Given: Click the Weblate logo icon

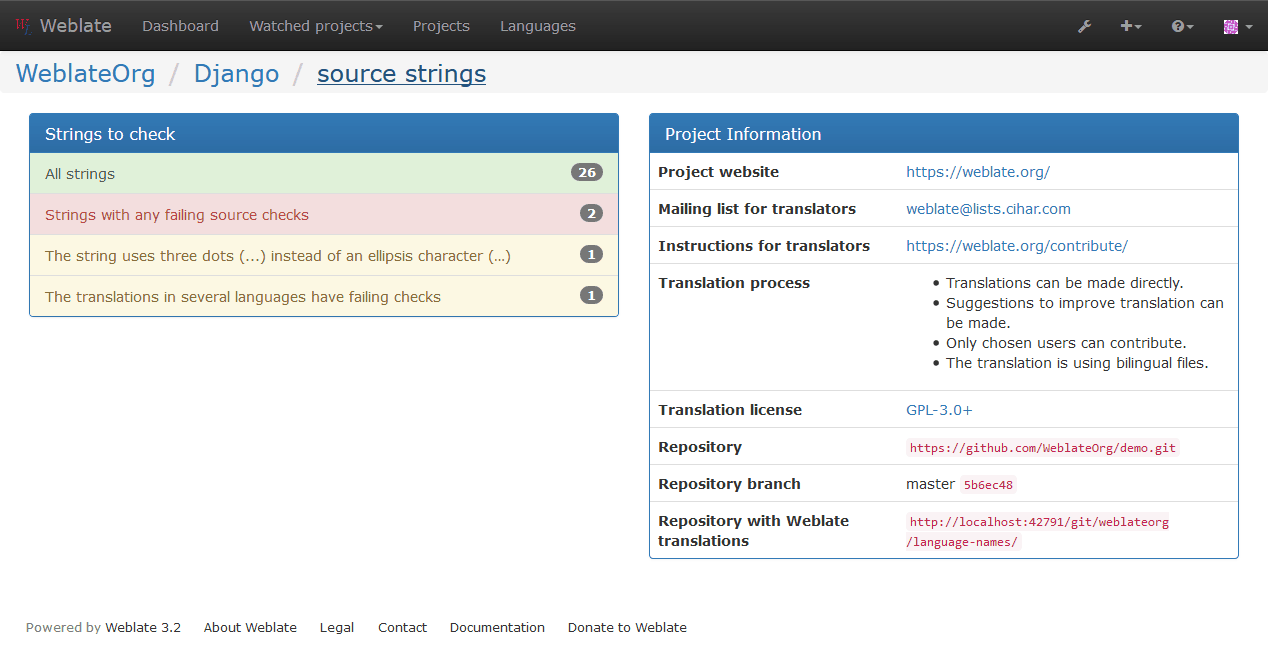Looking at the screenshot, I should click(x=24, y=26).
